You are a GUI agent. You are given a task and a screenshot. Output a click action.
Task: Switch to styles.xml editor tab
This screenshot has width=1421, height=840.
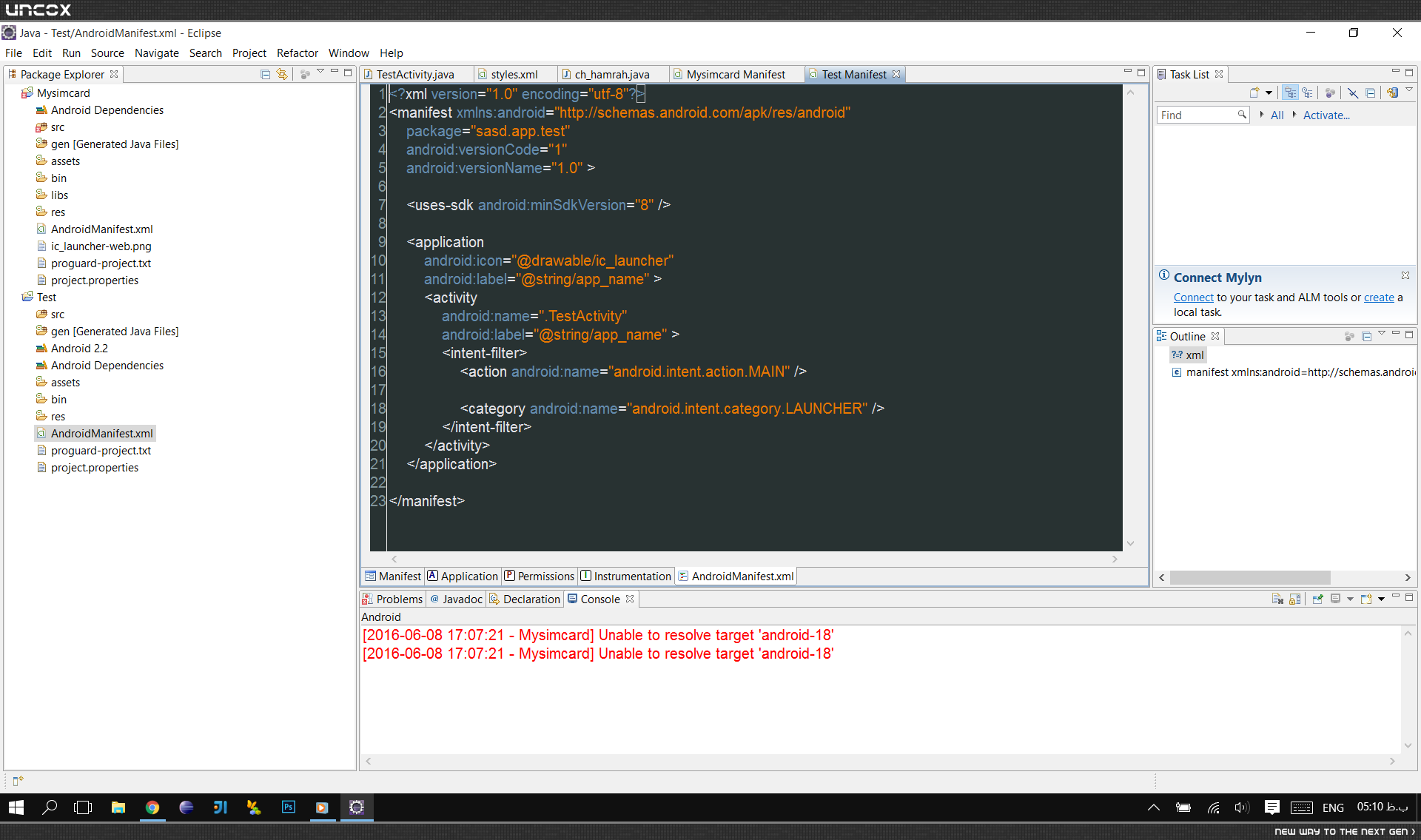point(514,74)
